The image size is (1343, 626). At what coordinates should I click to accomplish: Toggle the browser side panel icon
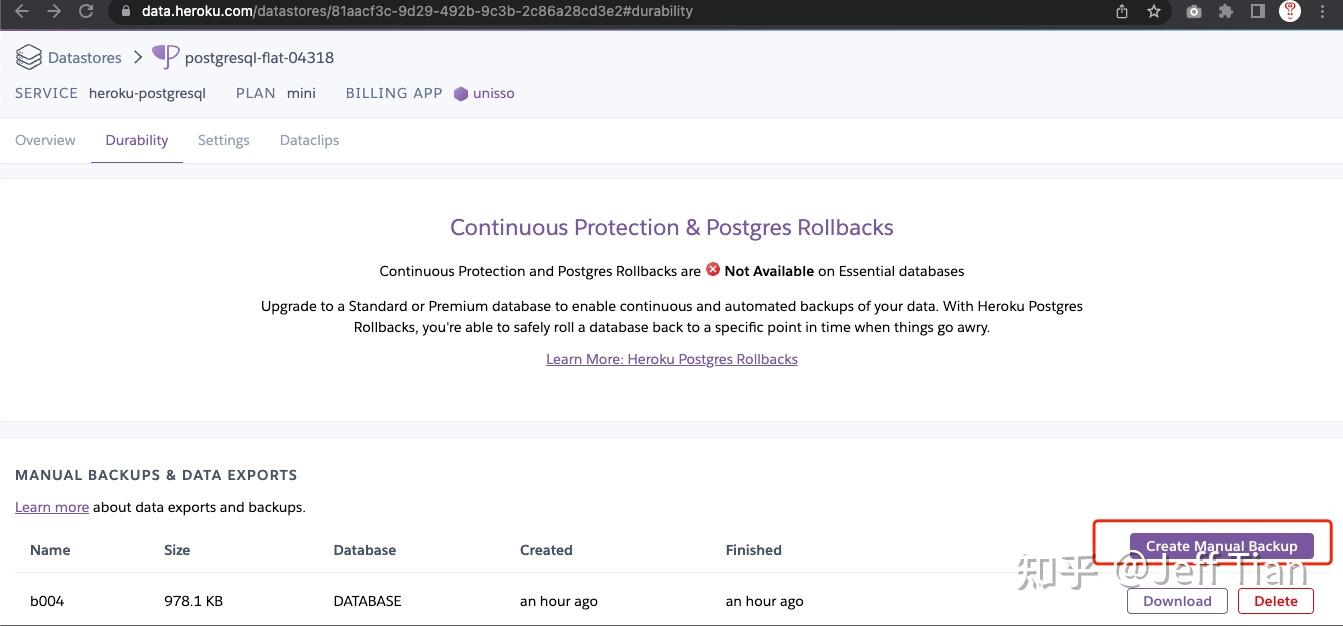[1258, 11]
